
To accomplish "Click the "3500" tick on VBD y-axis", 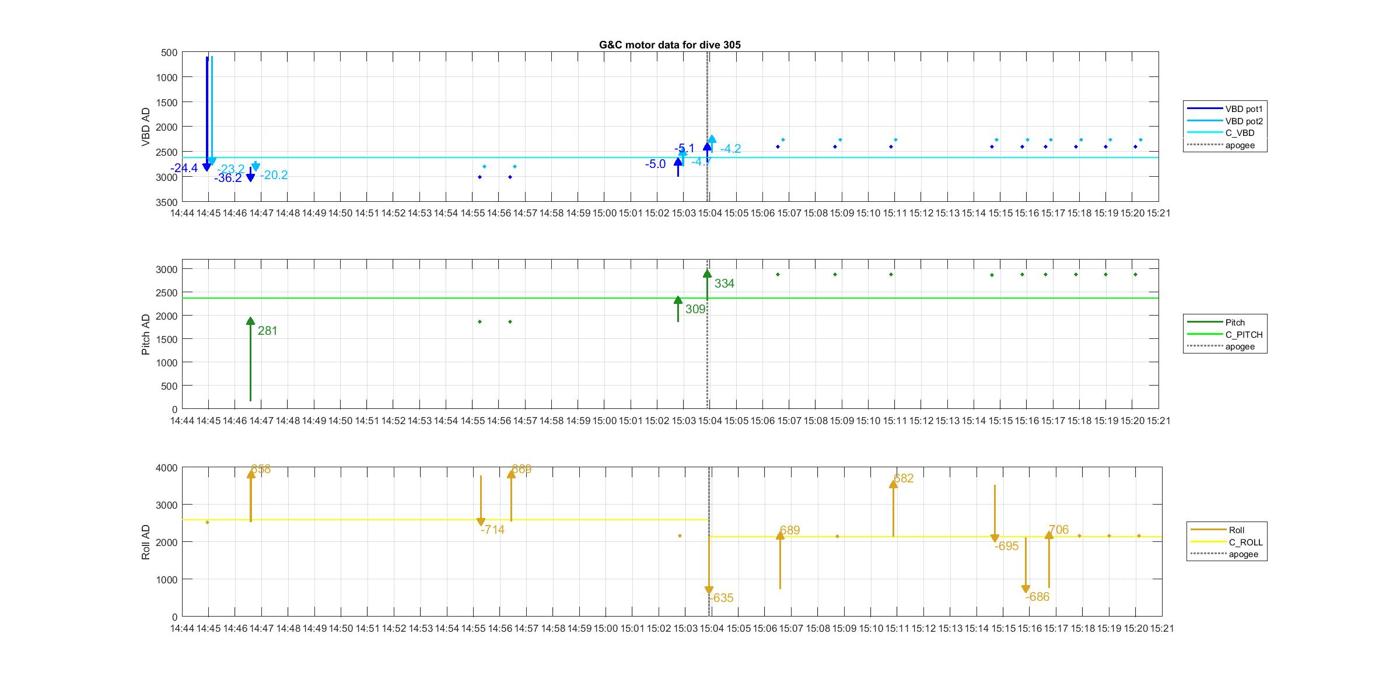I will point(166,202).
